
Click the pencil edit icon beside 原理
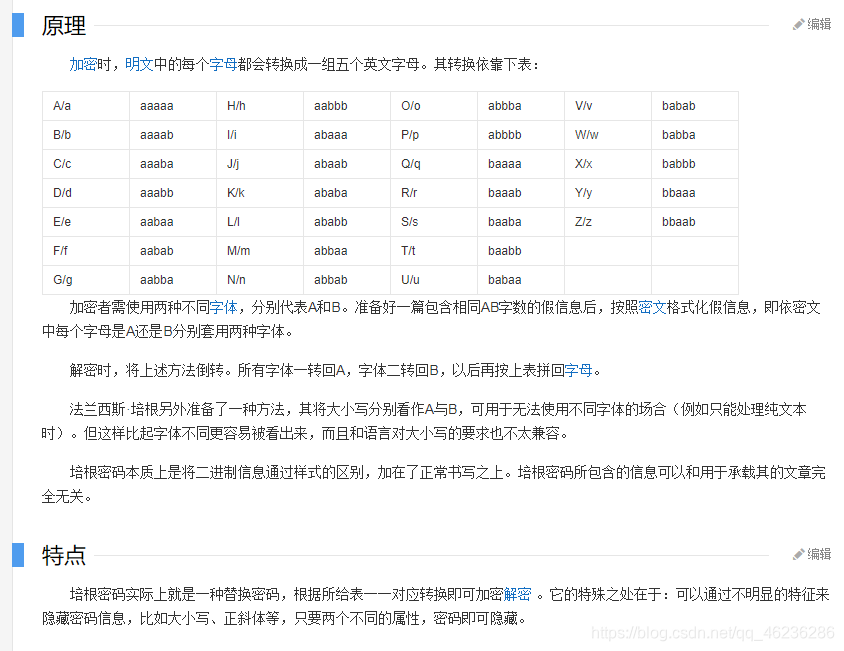(x=798, y=25)
